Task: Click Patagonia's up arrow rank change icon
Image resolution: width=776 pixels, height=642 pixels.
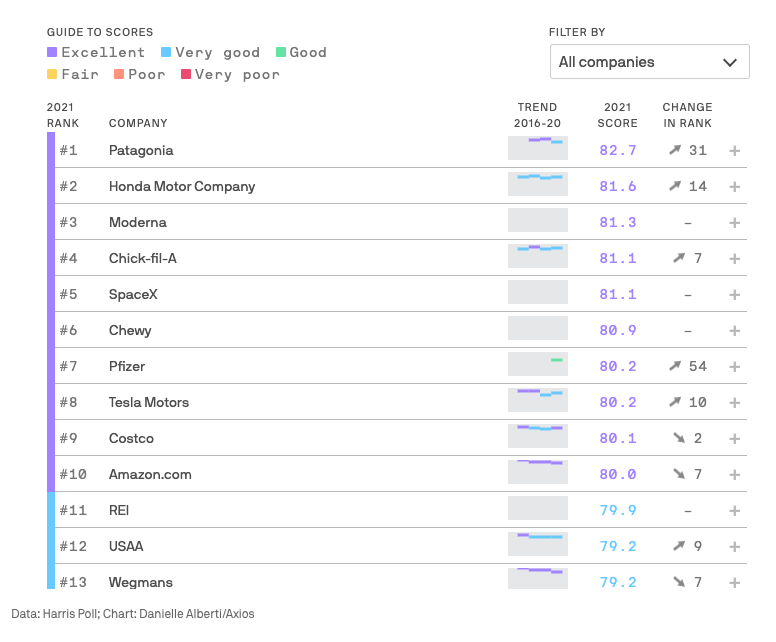Action: (675, 150)
